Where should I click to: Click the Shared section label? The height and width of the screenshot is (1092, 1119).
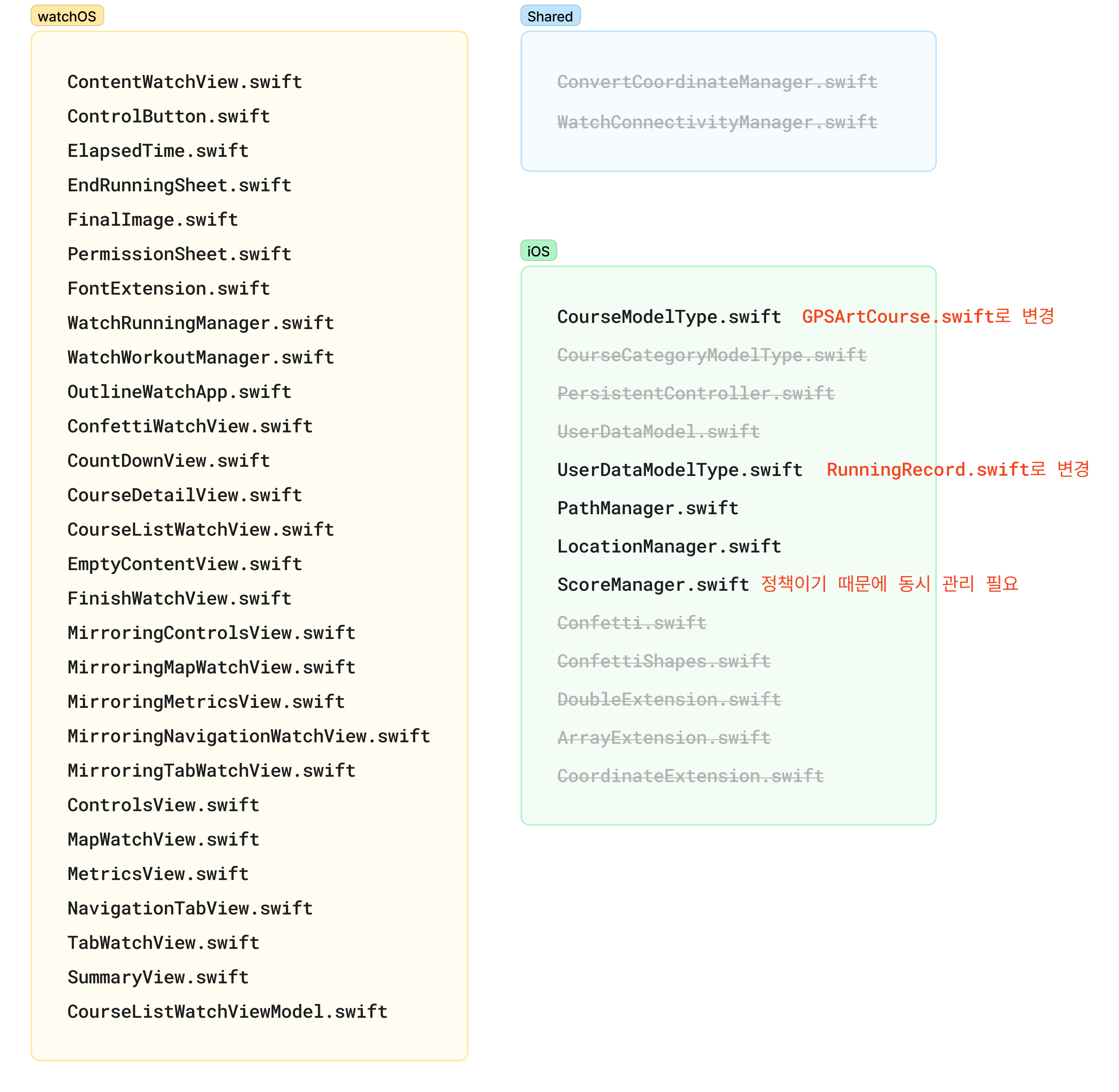click(550, 16)
